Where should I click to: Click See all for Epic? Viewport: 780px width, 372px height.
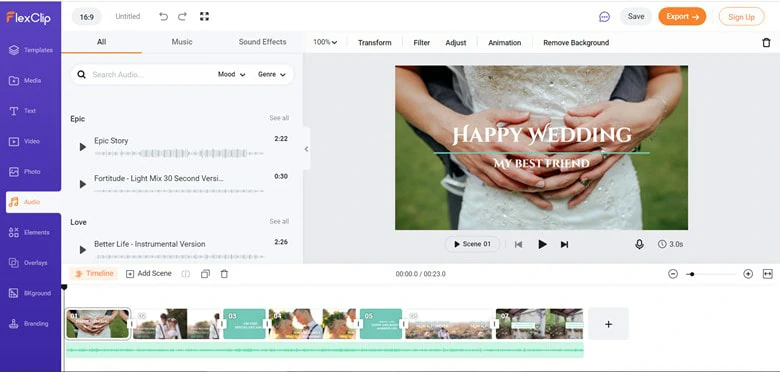tap(279, 118)
